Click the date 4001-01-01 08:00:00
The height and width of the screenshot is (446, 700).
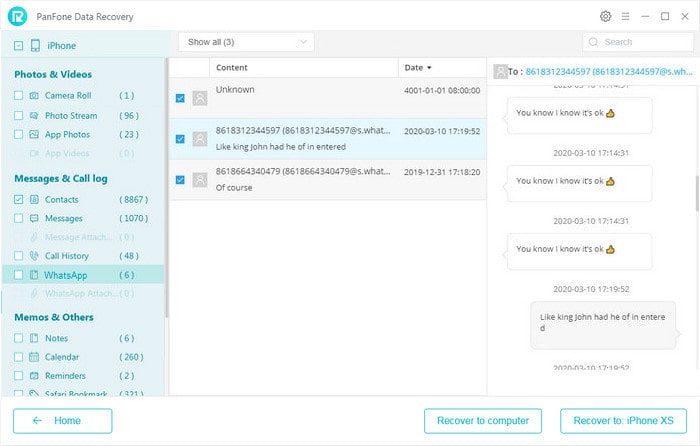pyautogui.click(x=442, y=90)
